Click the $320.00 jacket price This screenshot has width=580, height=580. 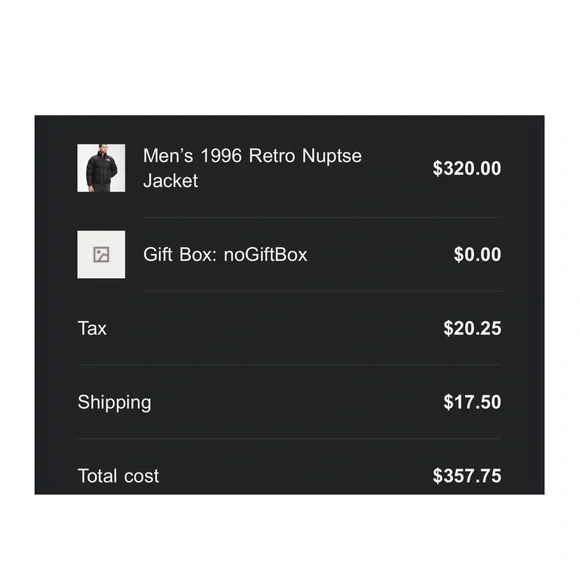coord(467,168)
